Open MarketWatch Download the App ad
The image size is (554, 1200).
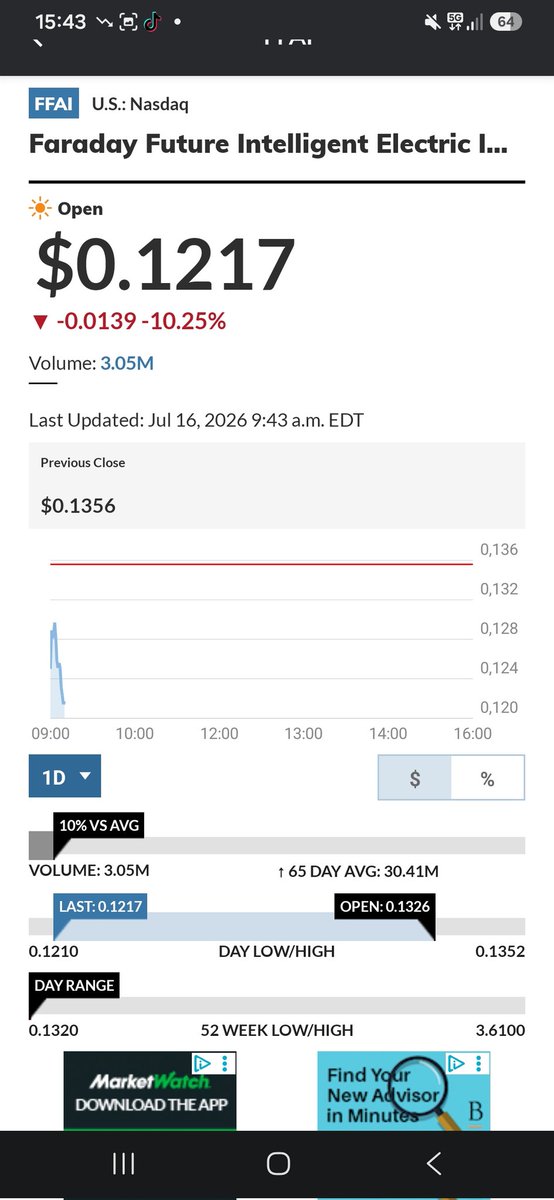pyautogui.click(x=151, y=1091)
